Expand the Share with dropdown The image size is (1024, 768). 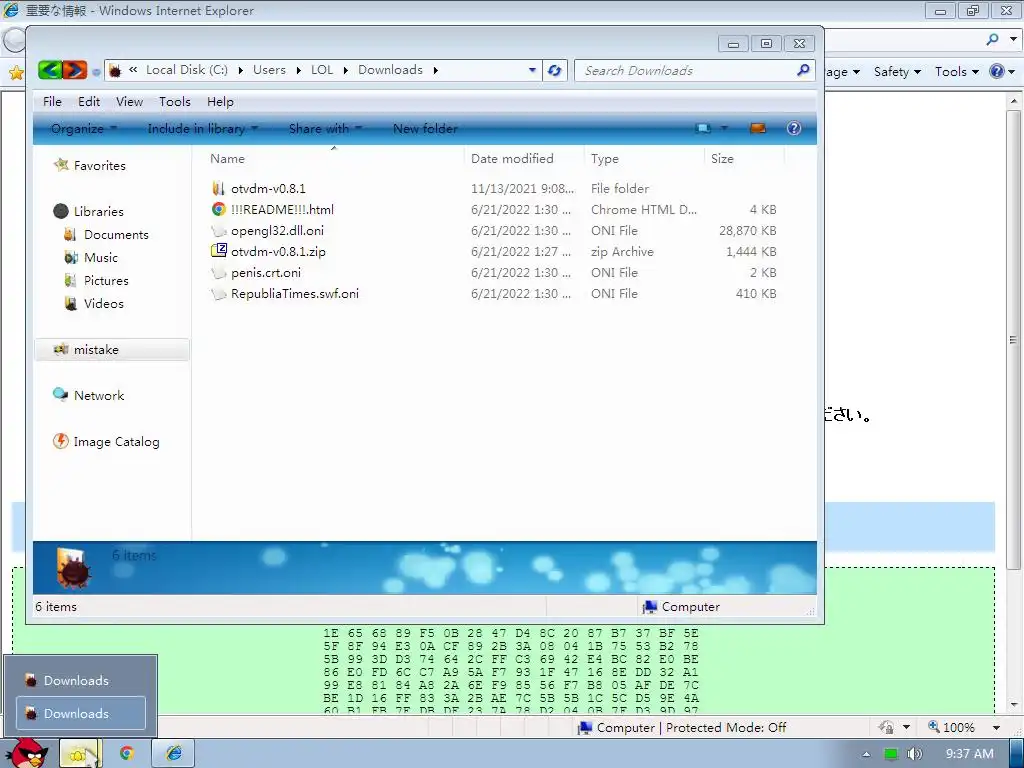tap(325, 128)
